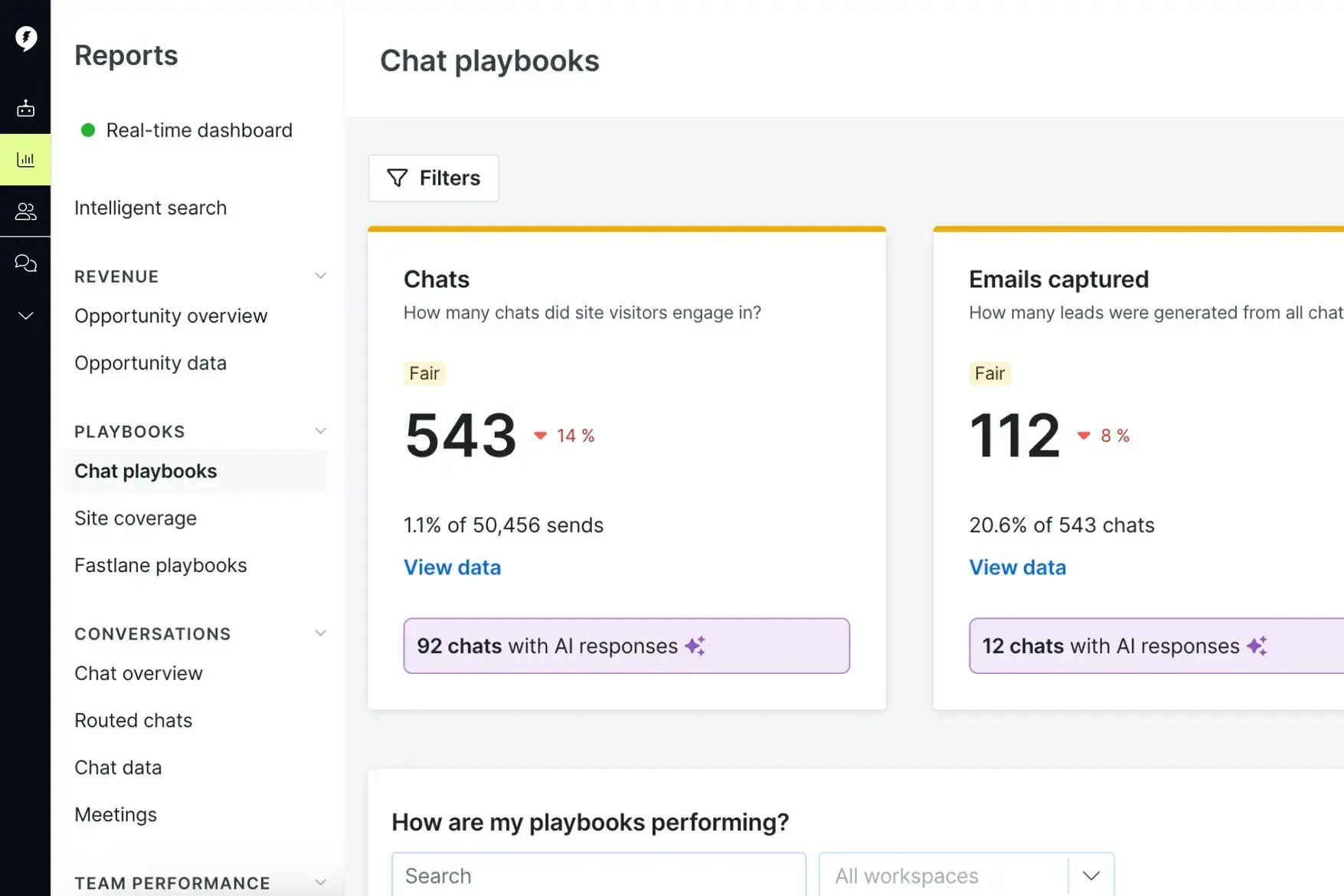Click the Chat playbooks page title
Image resolution: width=1344 pixels, height=896 pixels.
pyautogui.click(x=489, y=61)
